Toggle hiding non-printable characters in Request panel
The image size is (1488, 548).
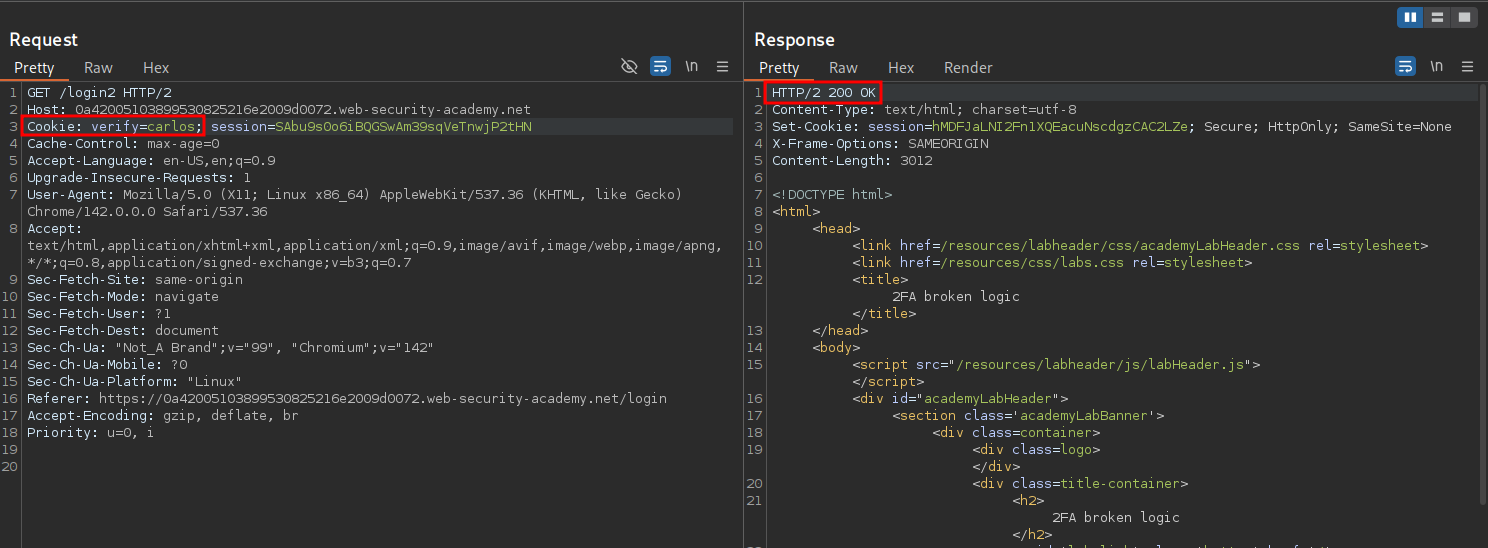[x=629, y=67]
